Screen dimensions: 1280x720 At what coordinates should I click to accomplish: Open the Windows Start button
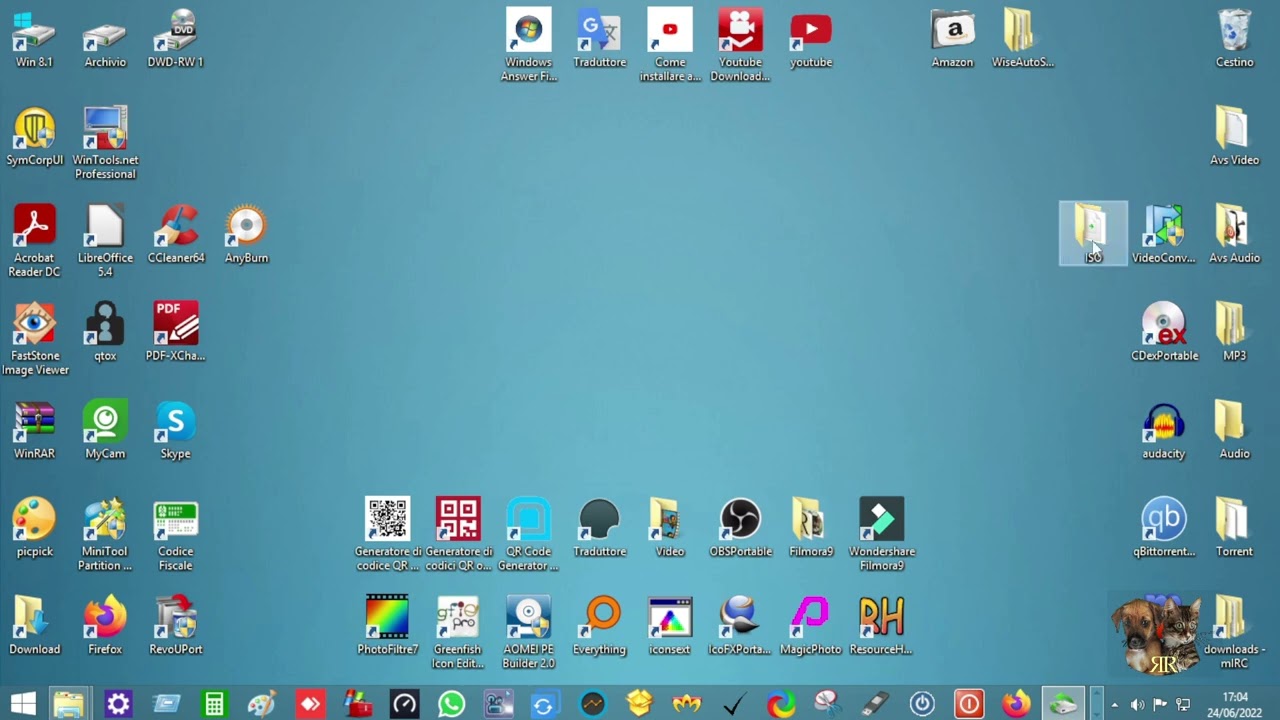[x=22, y=705]
